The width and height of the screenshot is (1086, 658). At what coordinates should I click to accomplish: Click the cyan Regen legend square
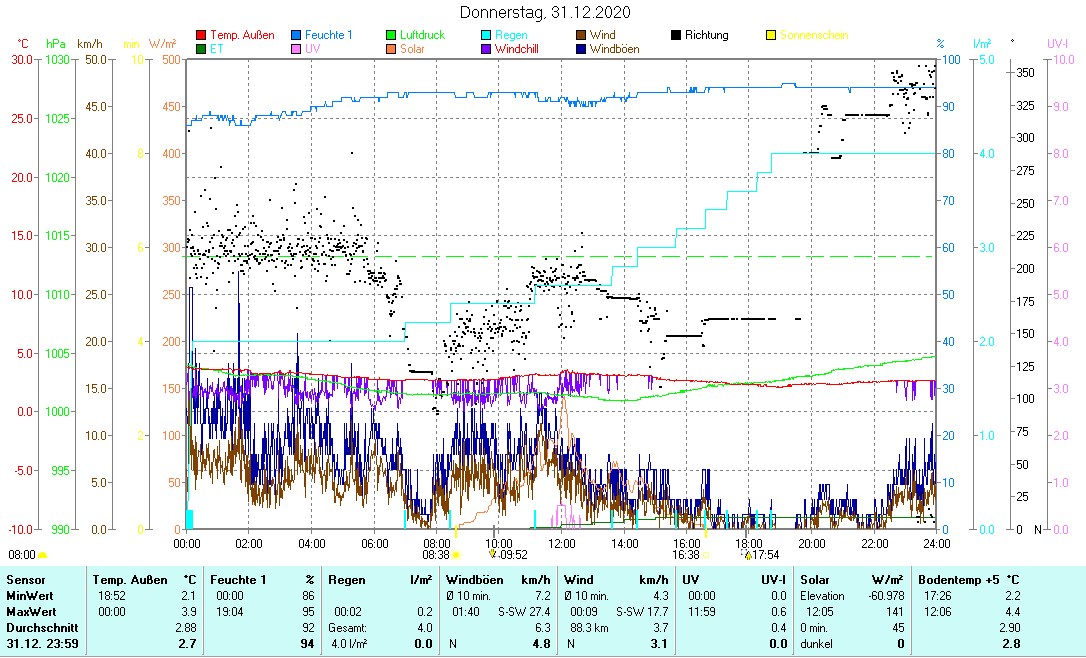[x=486, y=35]
